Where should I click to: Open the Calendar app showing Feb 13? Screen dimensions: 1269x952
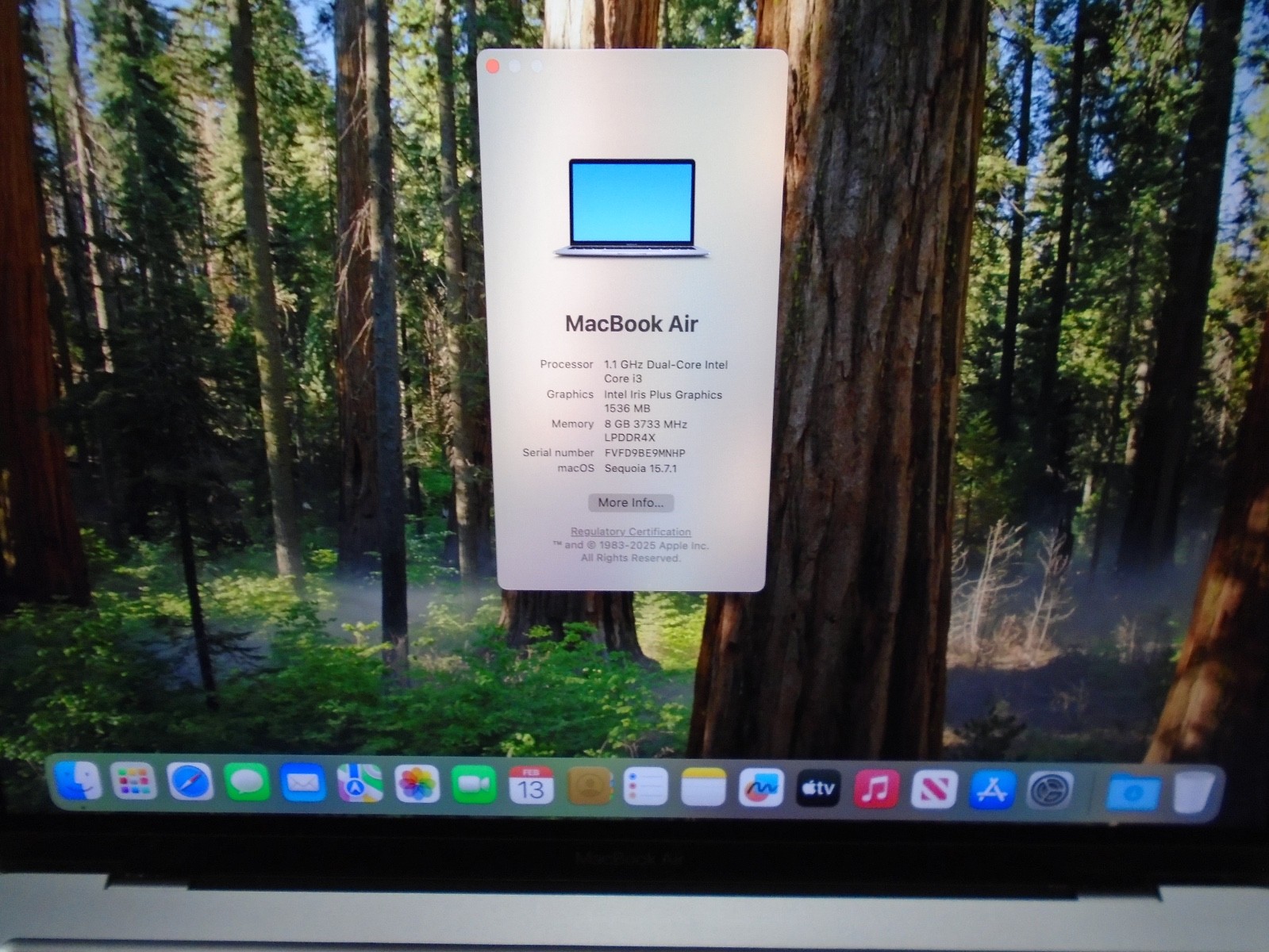coord(531,785)
